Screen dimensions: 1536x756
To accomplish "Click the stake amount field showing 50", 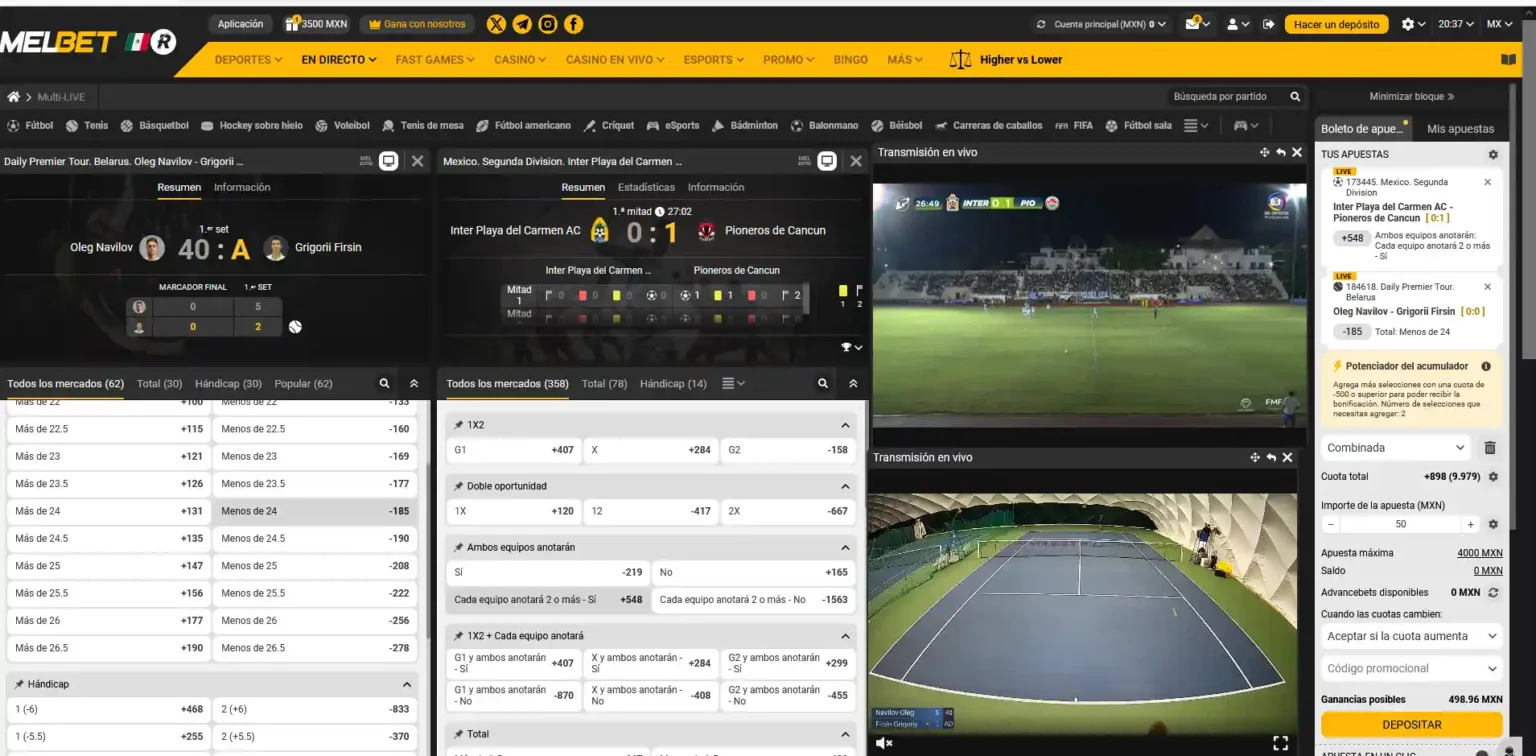I will [x=1400, y=524].
